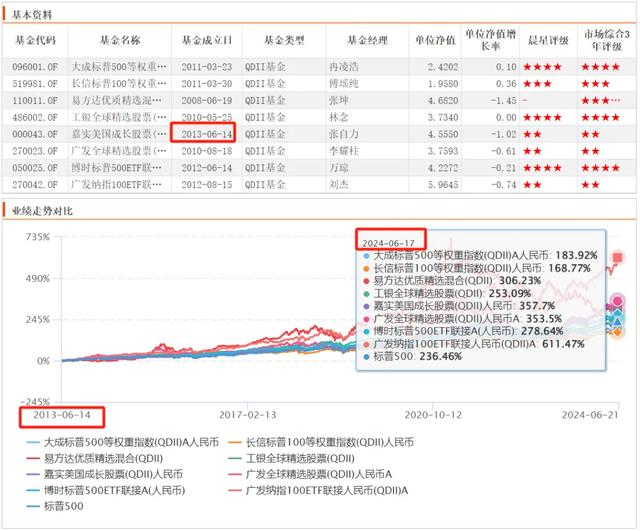Click QDII基金 type in 270023.OF row
This screenshot has width=640, height=531.
point(265,151)
